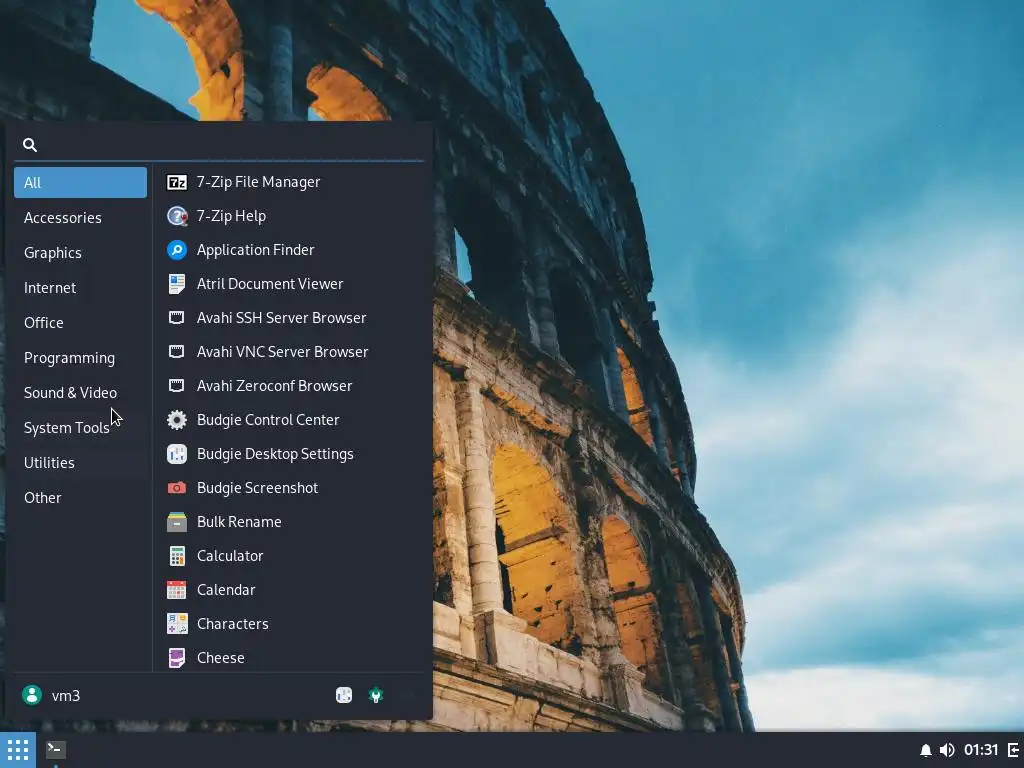Click the volume speaker icon

point(947,750)
